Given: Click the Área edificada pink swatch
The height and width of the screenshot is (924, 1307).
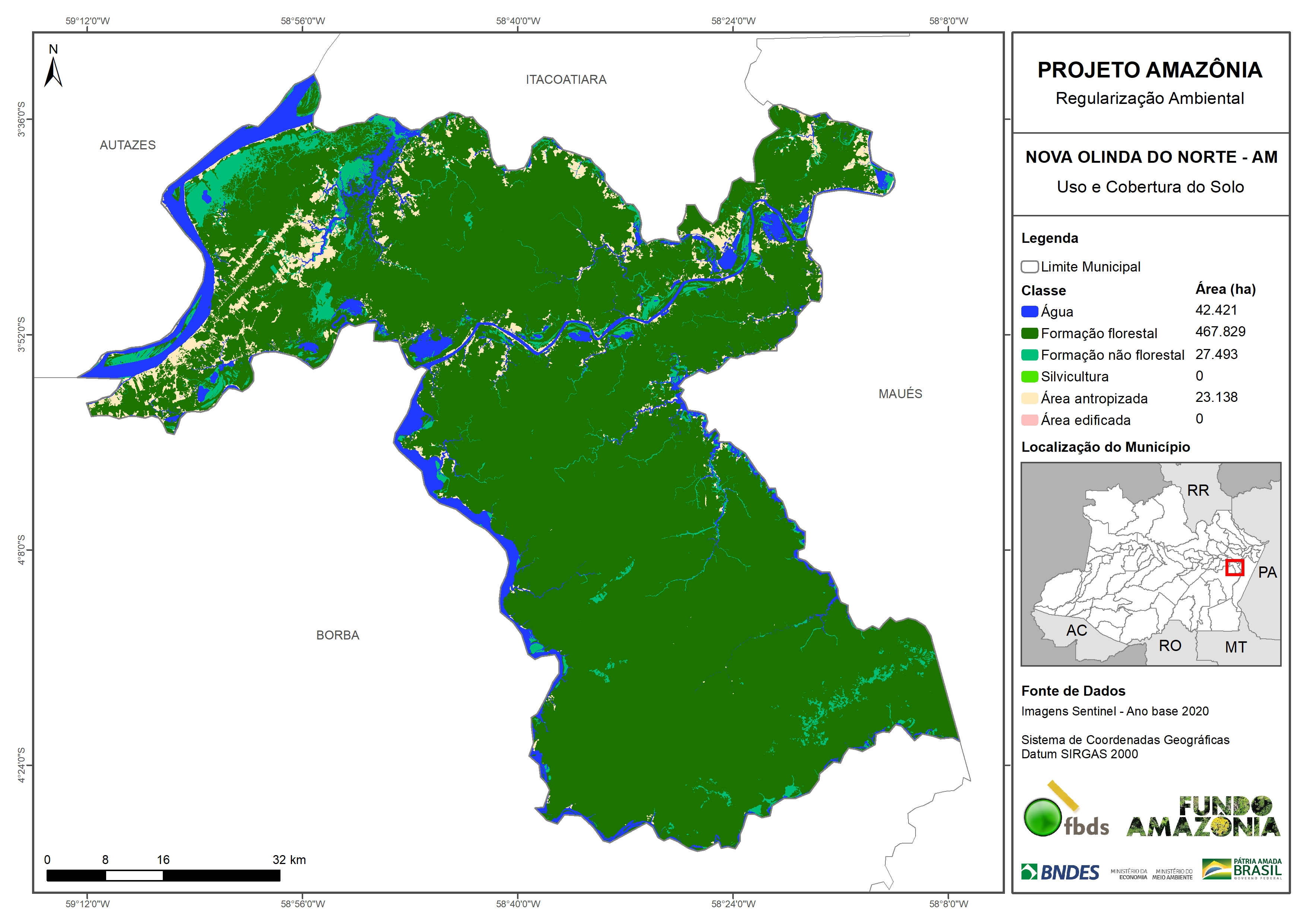Looking at the screenshot, I should (x=1029, y=420).
